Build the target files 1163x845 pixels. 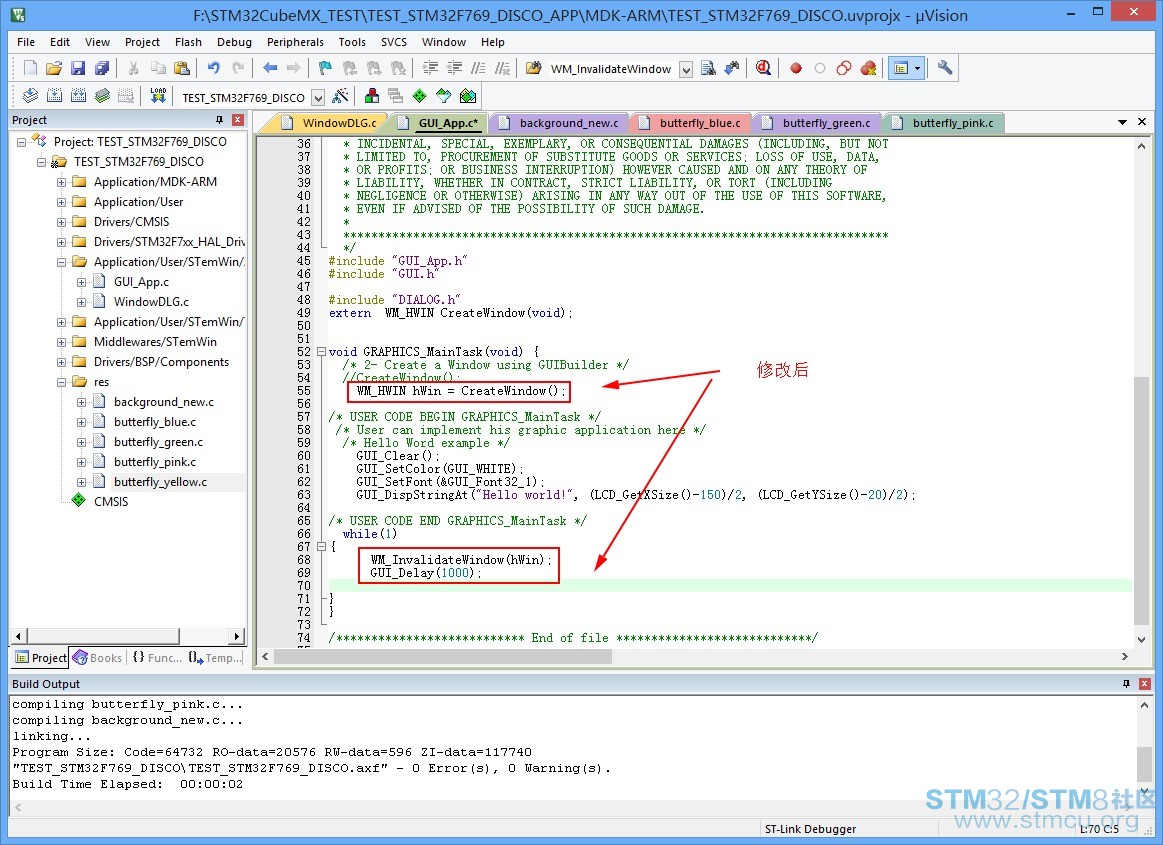coord(54,96)
